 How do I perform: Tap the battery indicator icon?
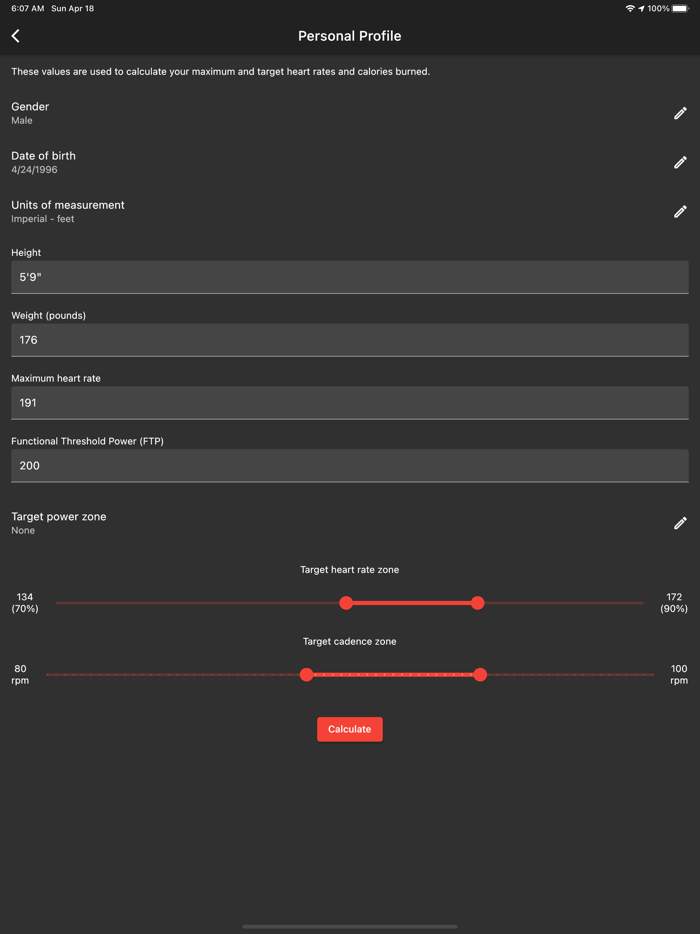(x=680, y=8)
